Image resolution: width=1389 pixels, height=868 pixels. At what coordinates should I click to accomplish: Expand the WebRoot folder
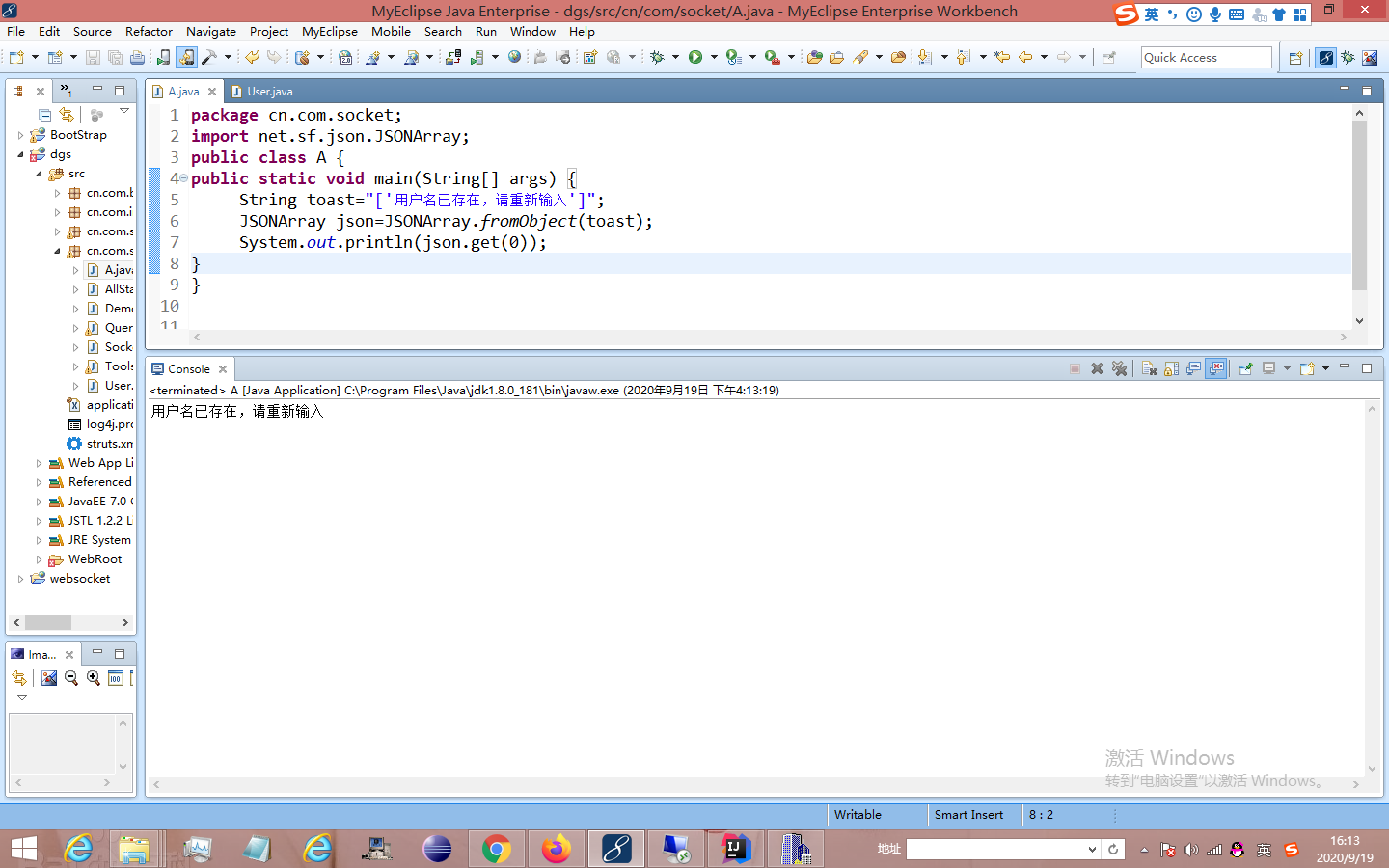point(40,559)
